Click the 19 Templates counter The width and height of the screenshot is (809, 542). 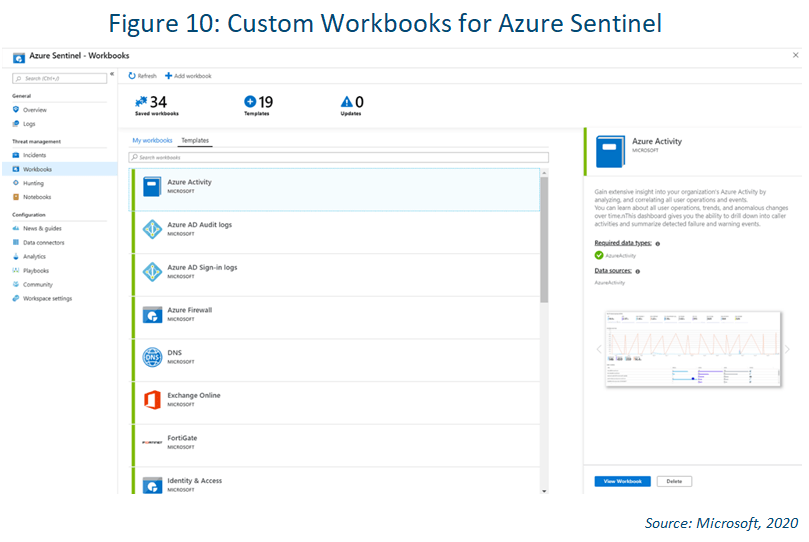point(258,105)
